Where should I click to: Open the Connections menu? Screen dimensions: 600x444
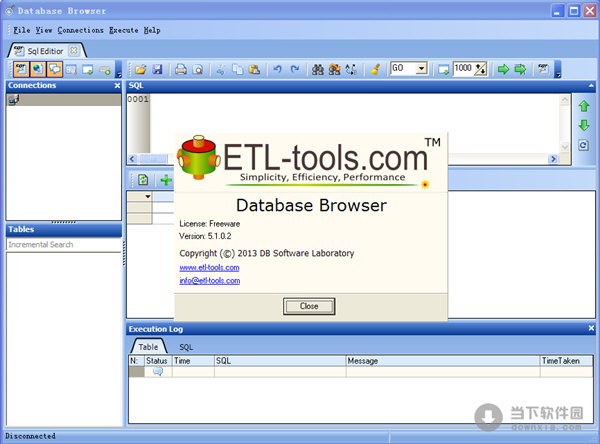(80, 30)
